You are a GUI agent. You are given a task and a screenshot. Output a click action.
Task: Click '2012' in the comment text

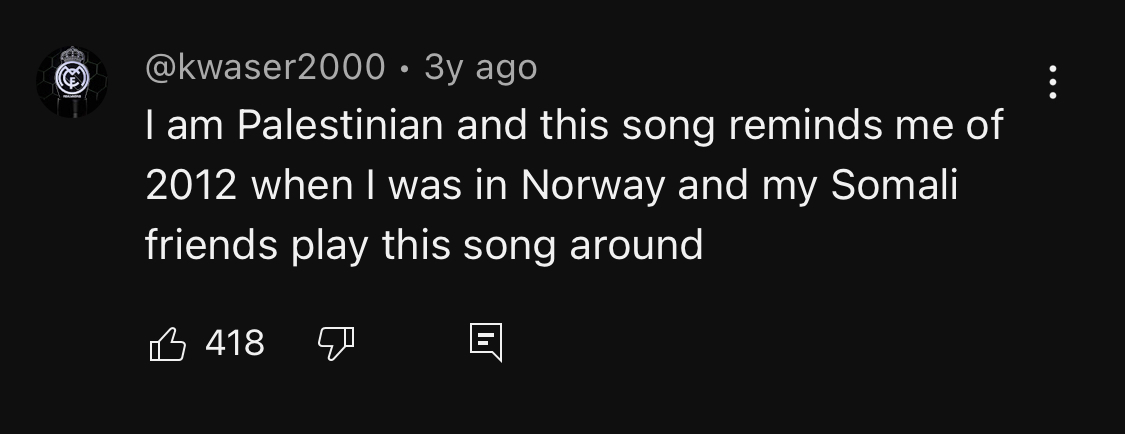191,185
